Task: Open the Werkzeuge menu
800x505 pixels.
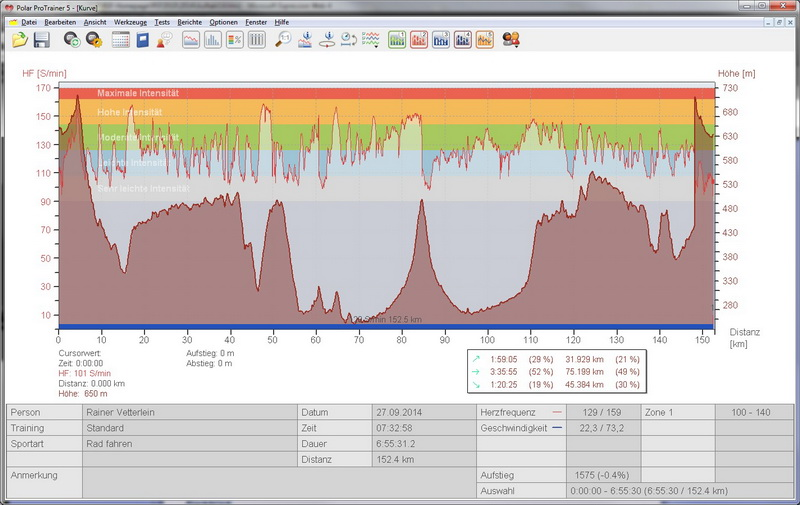Action: coord(130,21)
